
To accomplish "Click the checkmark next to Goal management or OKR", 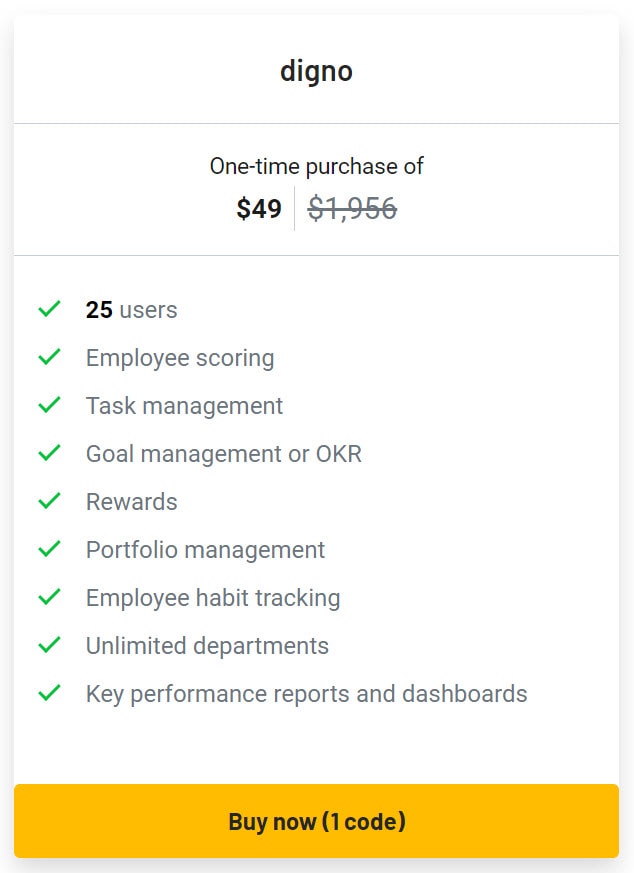I will click(x=48, y=453).
